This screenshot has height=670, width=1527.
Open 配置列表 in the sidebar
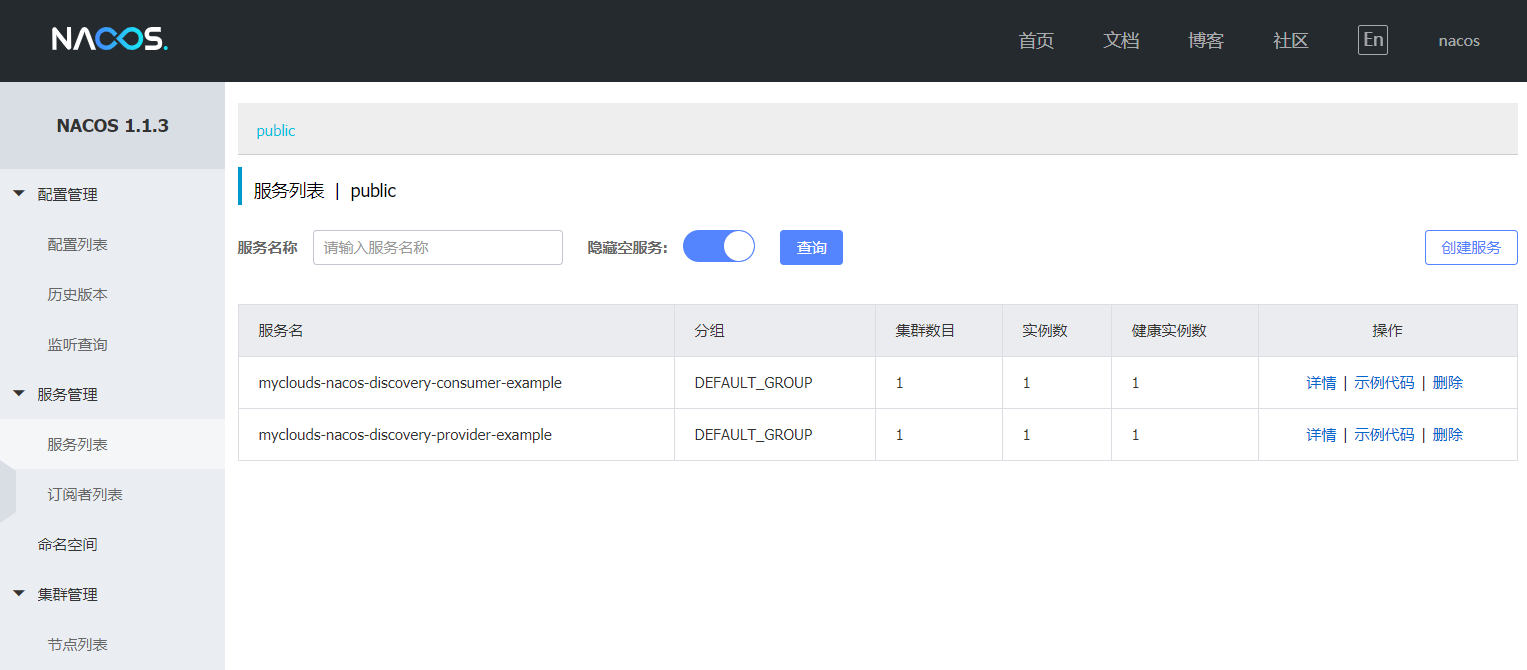tap(78, 245)
